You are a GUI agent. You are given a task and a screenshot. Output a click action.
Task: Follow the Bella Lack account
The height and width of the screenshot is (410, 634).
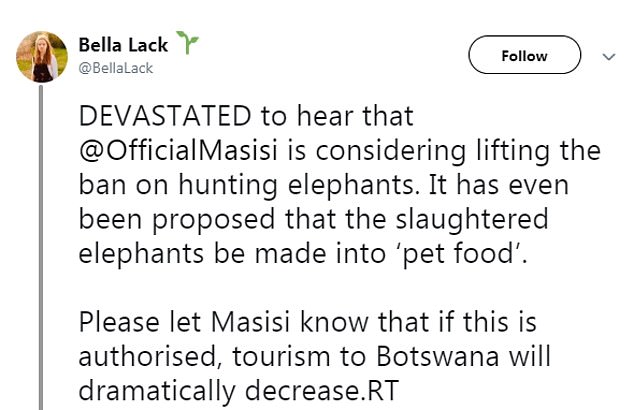pos(524,55)
